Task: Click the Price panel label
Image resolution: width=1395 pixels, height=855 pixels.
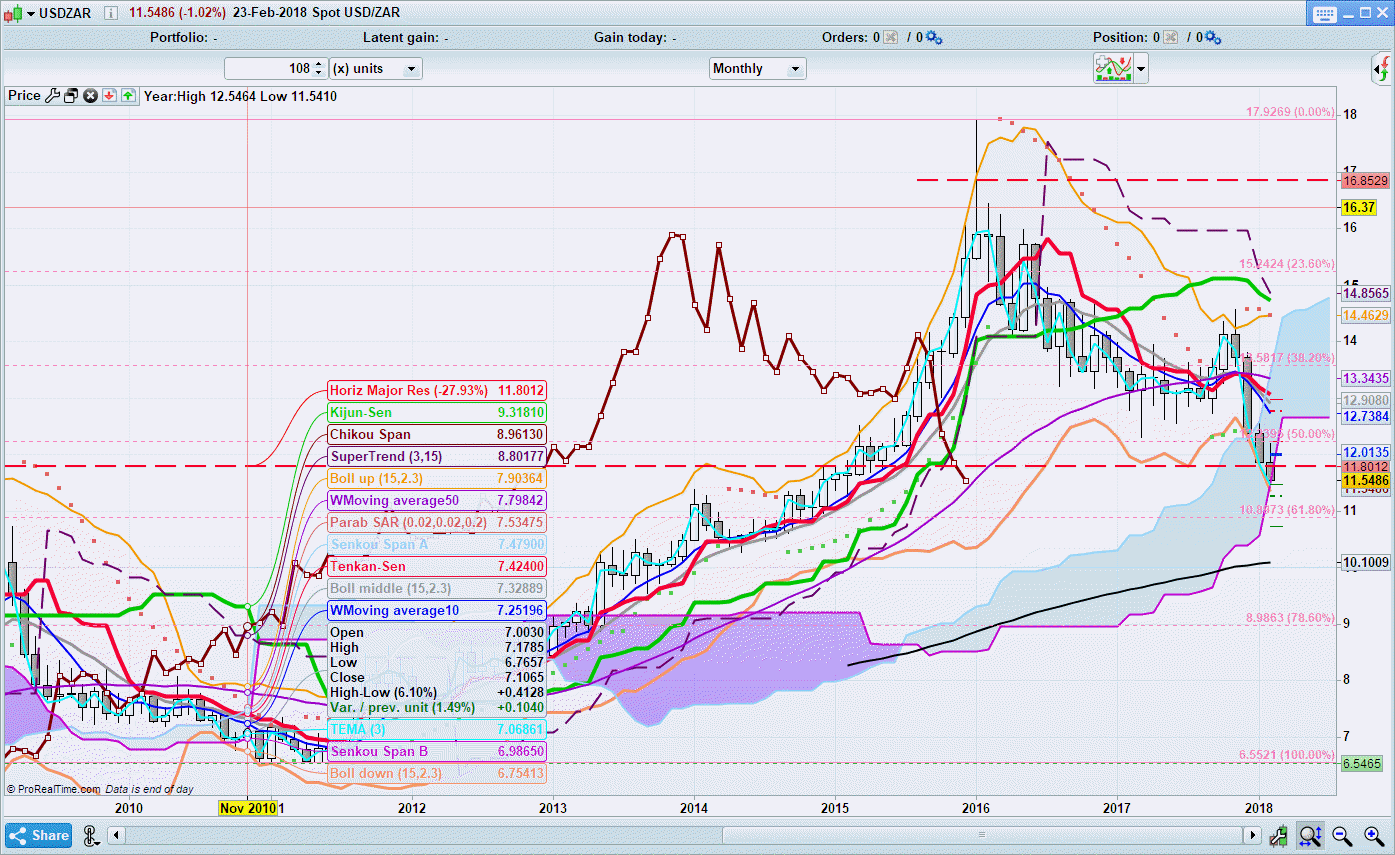Action: pyautogui.click(x=24, y=96)
